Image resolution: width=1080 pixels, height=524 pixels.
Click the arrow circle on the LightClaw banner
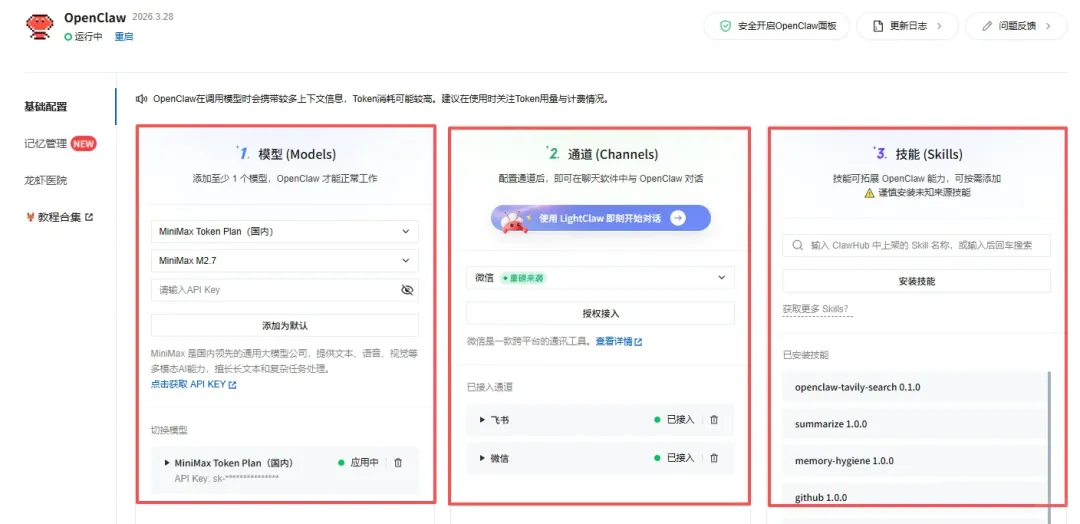pyautogui.click(x=678, y=218)
